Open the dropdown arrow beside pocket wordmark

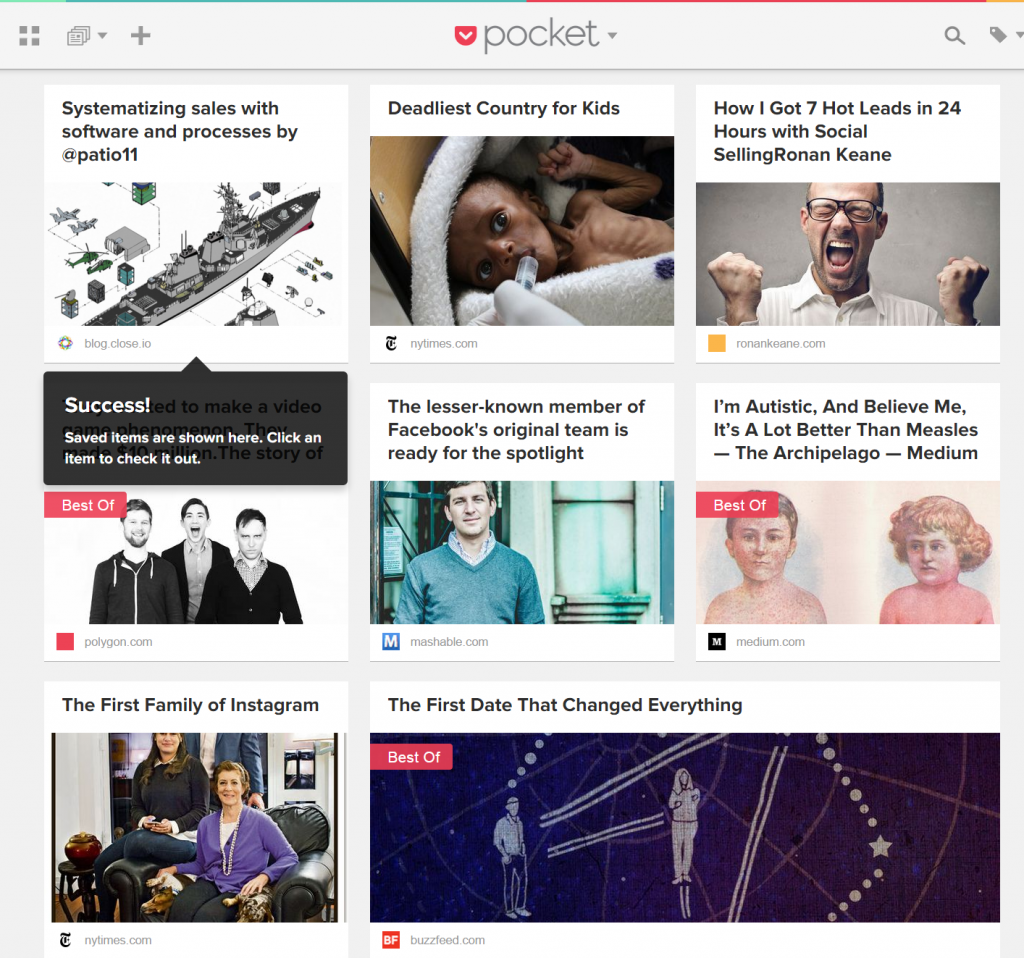[612, 35]
